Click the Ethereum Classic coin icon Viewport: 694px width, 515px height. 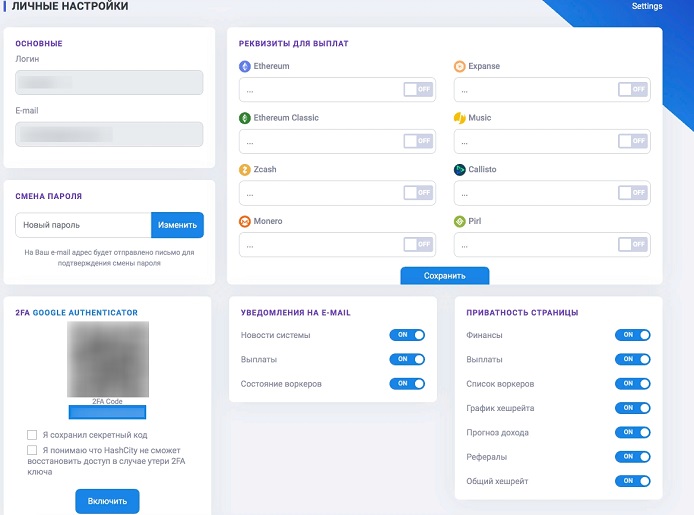tap(245, 118)
